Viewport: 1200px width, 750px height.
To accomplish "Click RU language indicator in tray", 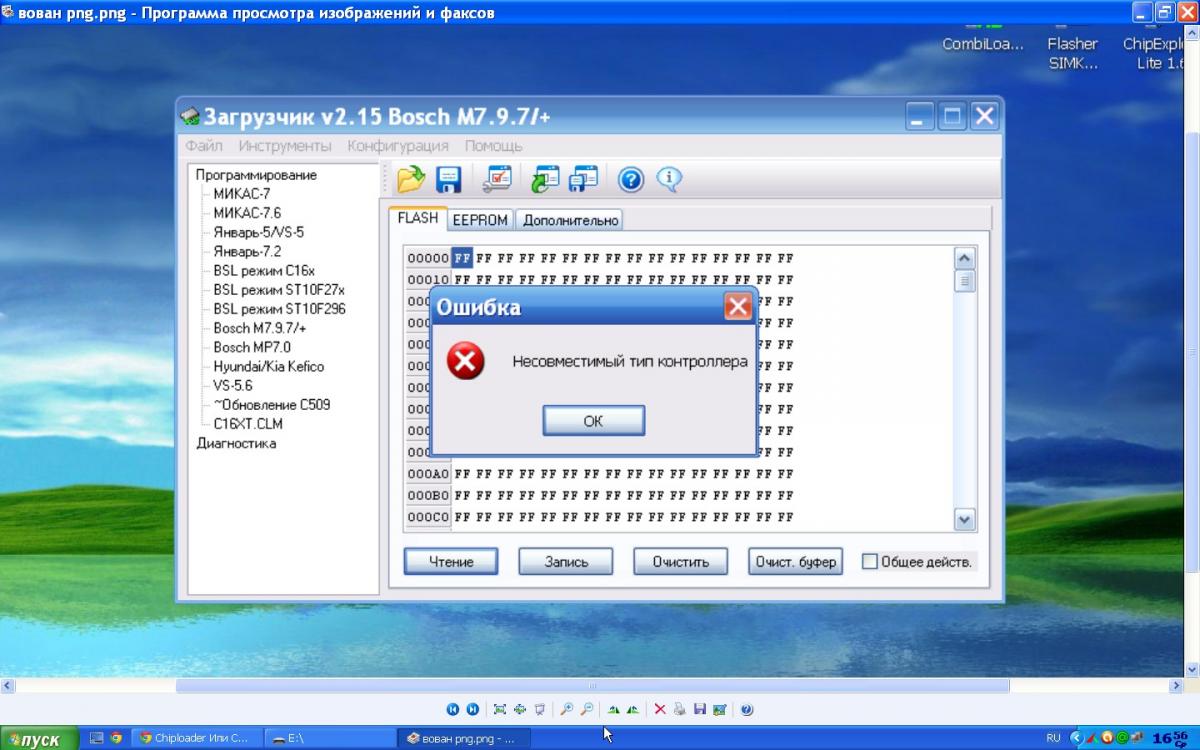I will point(1053,738).
